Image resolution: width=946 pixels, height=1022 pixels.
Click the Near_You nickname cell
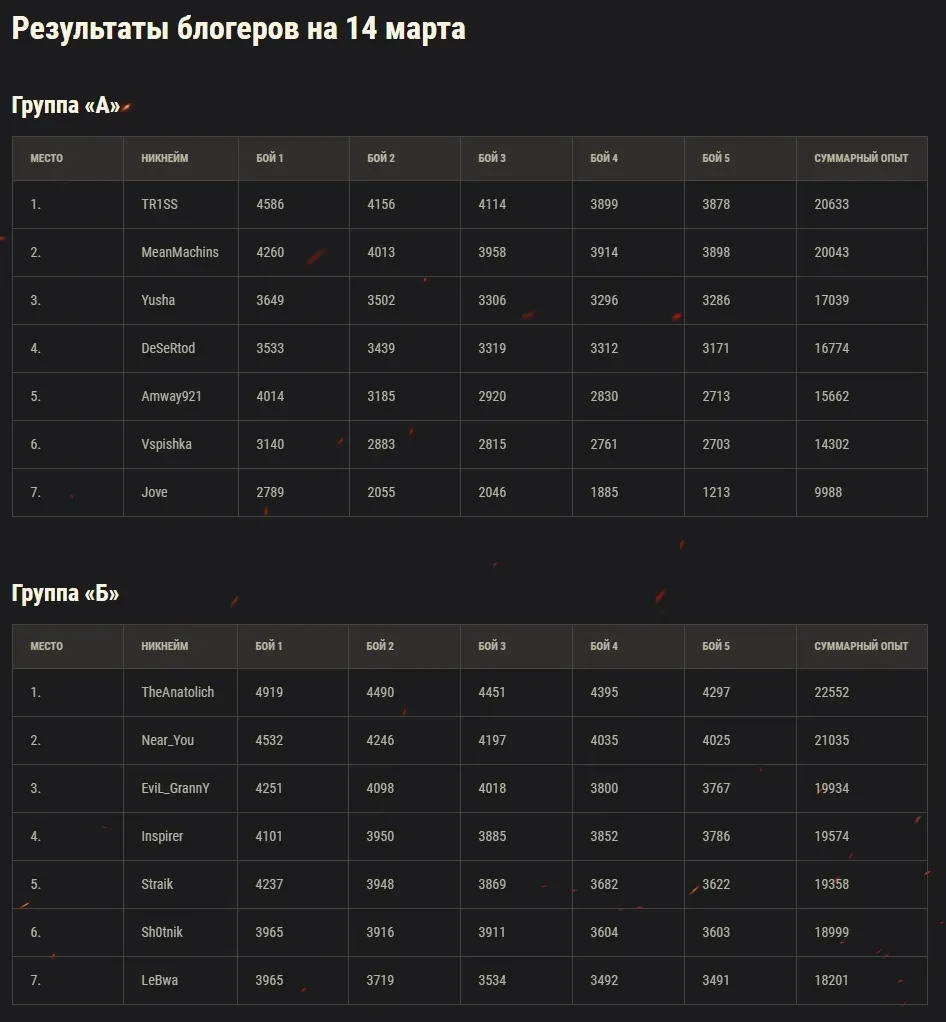coord(168,740)
